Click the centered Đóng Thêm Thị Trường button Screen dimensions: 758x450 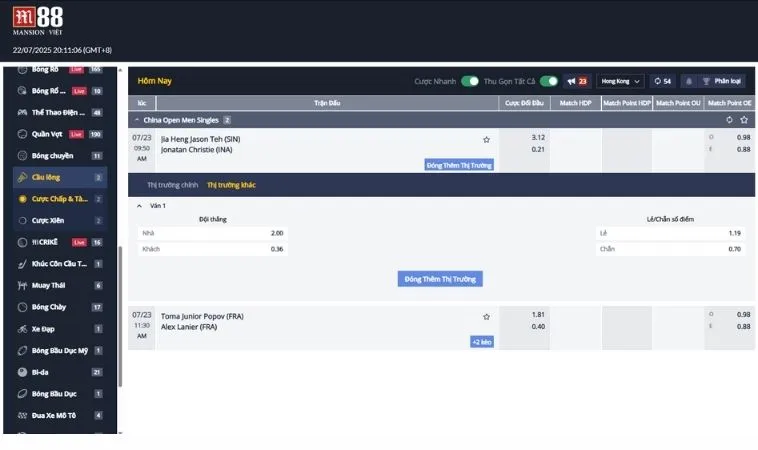440,279
